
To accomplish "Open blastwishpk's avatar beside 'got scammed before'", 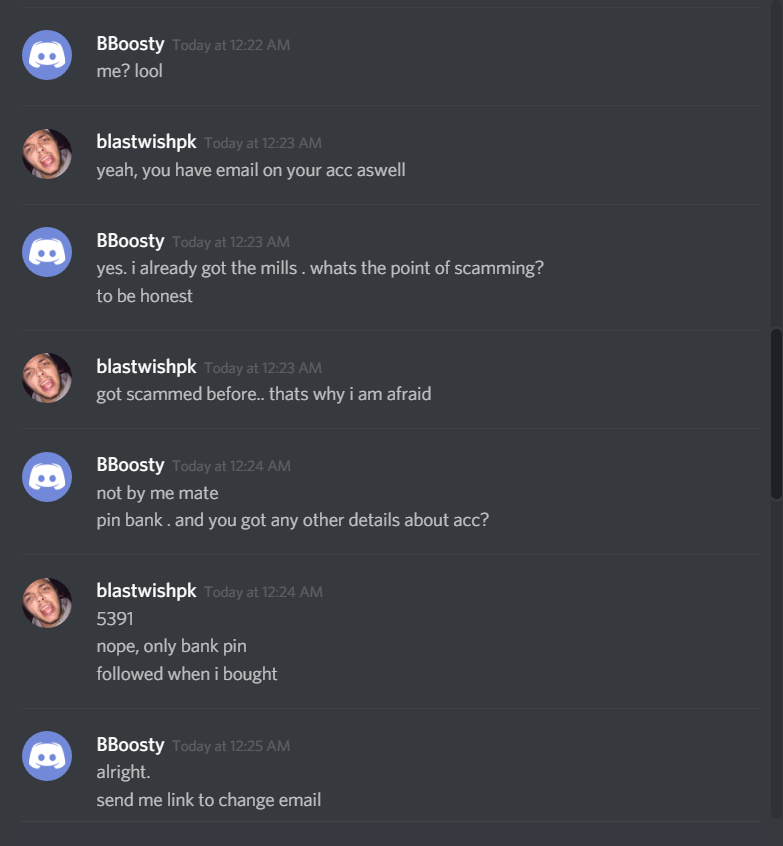I will pyautogui.click(x=47, y=378).
